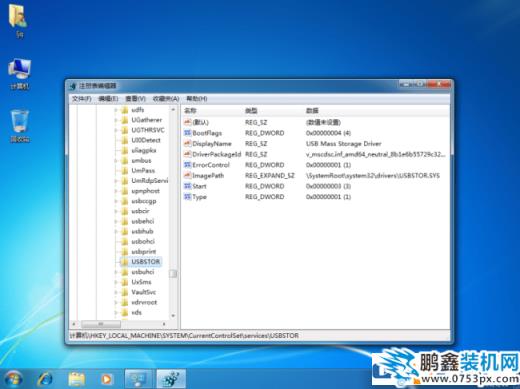Select the usbohci key in the tree

click(143, 241)
